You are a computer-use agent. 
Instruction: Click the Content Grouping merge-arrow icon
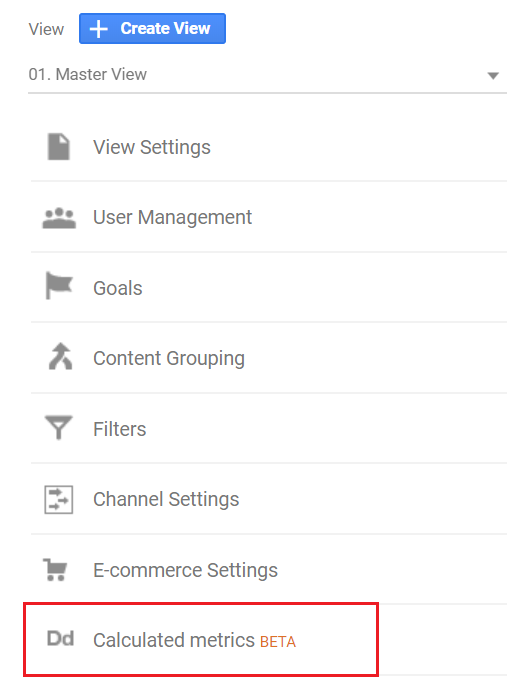[60, 356]
